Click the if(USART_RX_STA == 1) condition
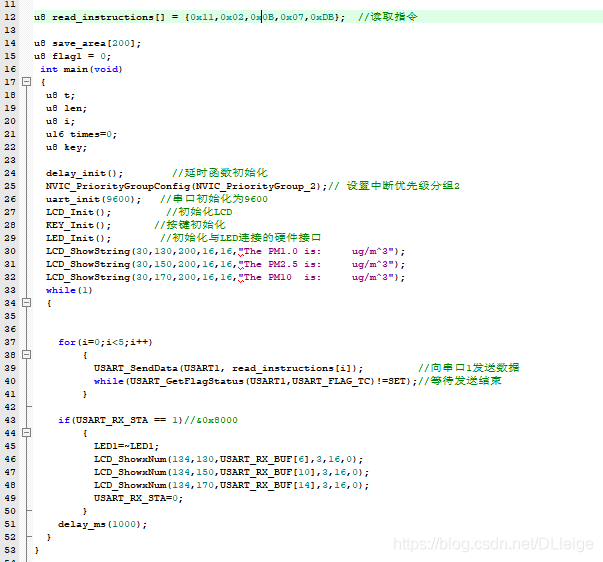Image resolution: width=603 pixels, height=562 pixels. (120, 420)
